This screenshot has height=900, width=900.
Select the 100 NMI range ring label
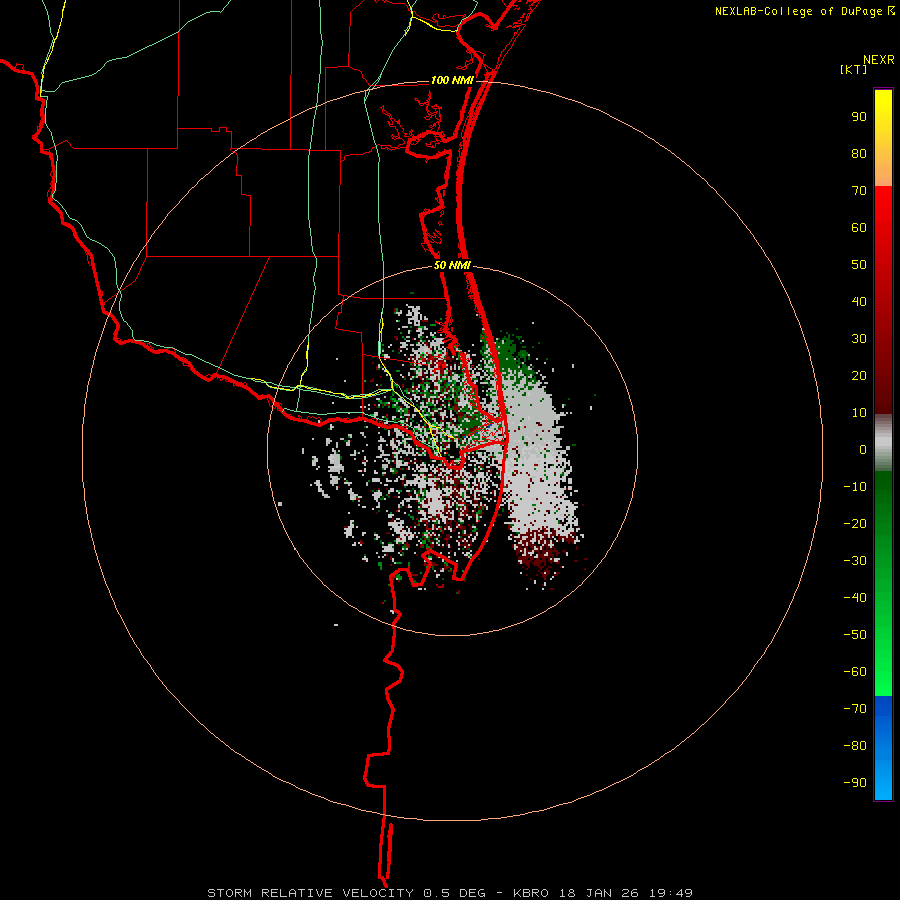click(x=452, y=80)
